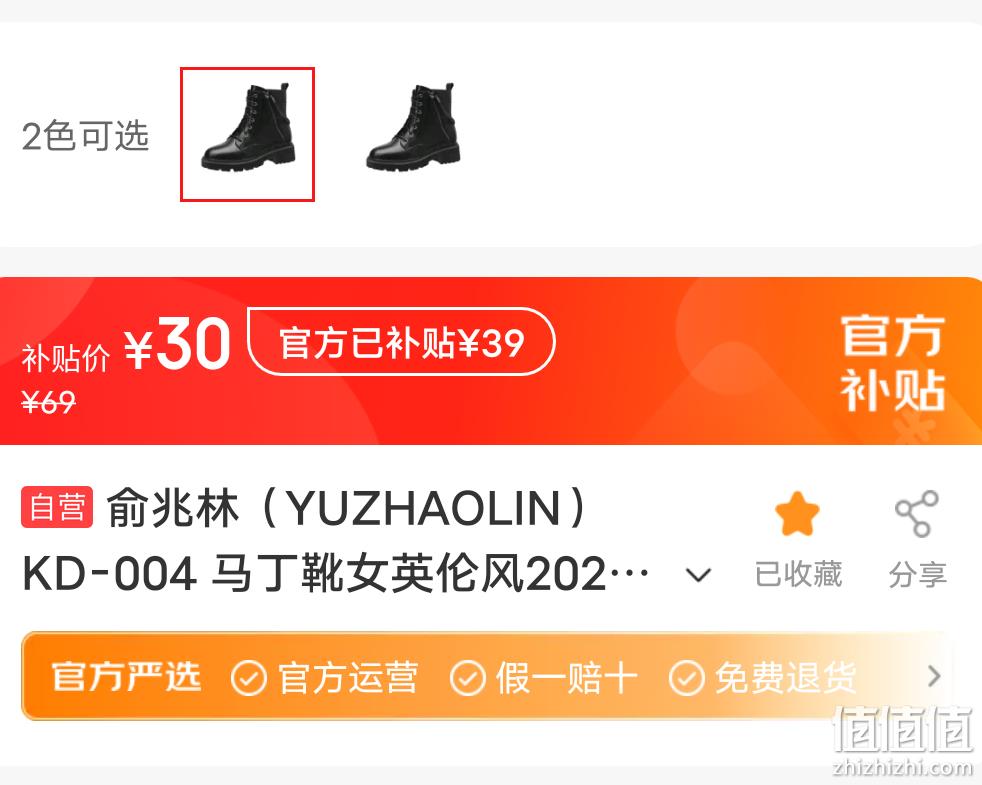This screenshot has width=982, height=785.
Task: Tap the 俞兆林 YUZHAOLIN brand name
Action: point(346,507)
